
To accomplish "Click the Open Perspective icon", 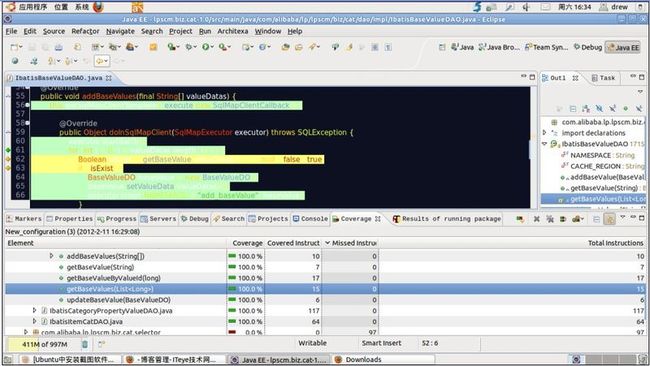I will [442, 47].
